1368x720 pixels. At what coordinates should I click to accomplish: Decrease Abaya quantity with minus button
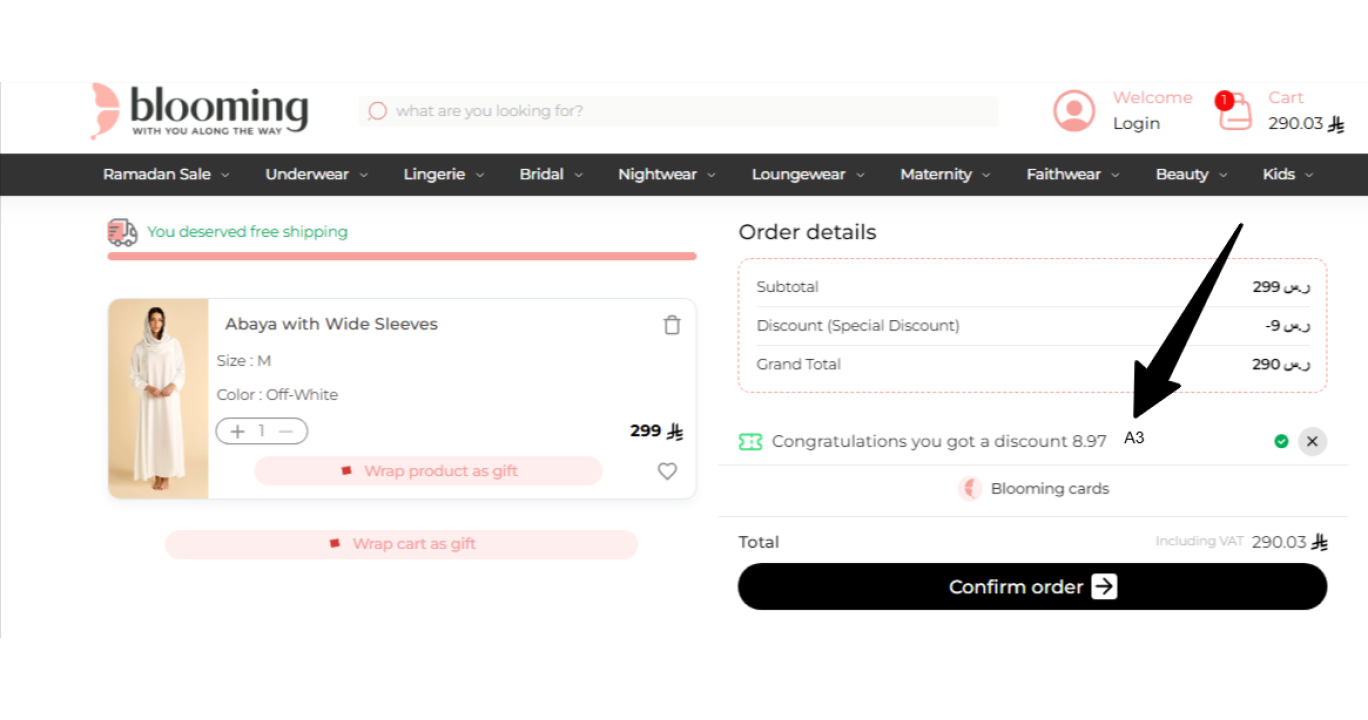[286, 431]
